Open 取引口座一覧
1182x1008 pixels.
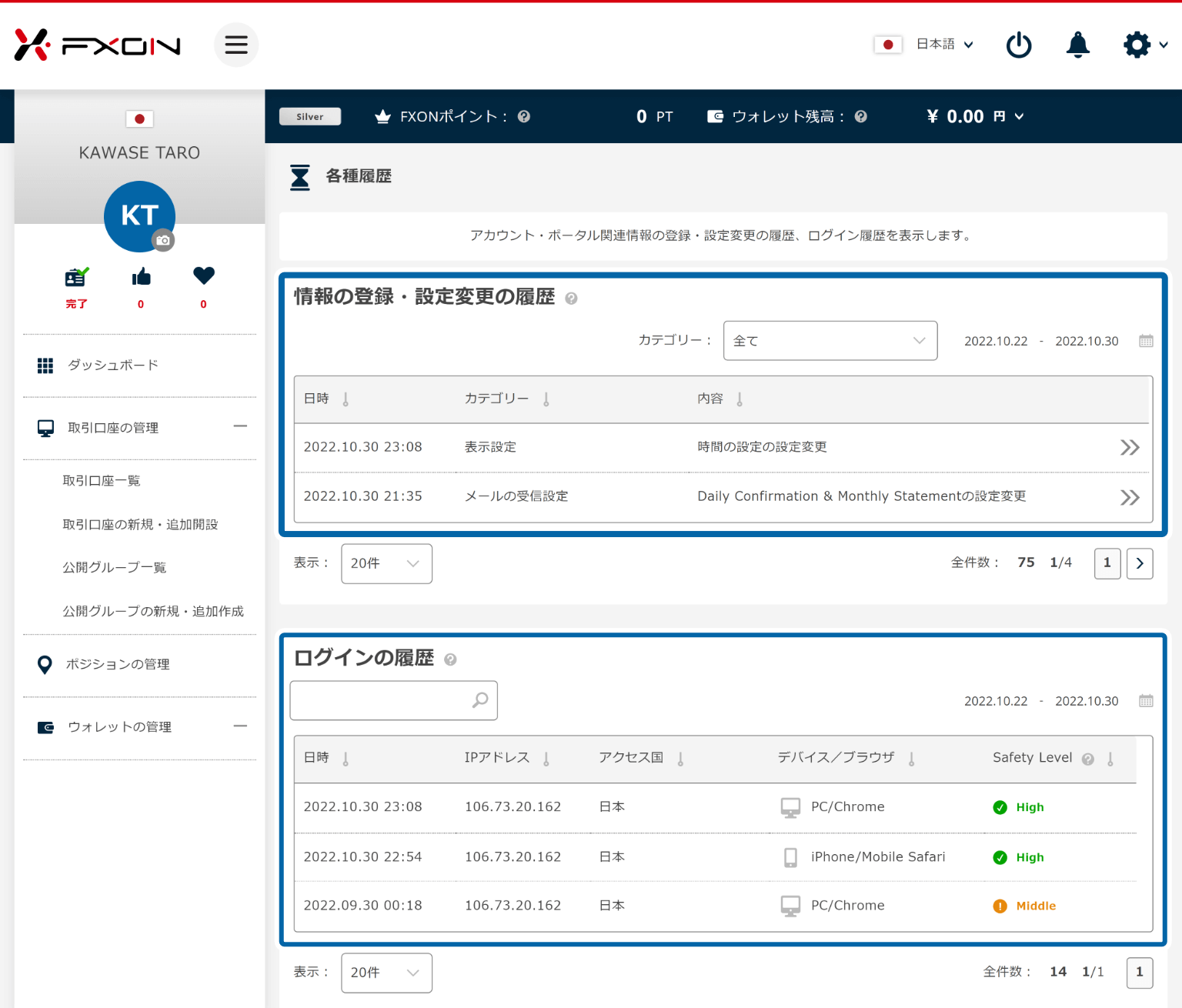tap(101, 481)
